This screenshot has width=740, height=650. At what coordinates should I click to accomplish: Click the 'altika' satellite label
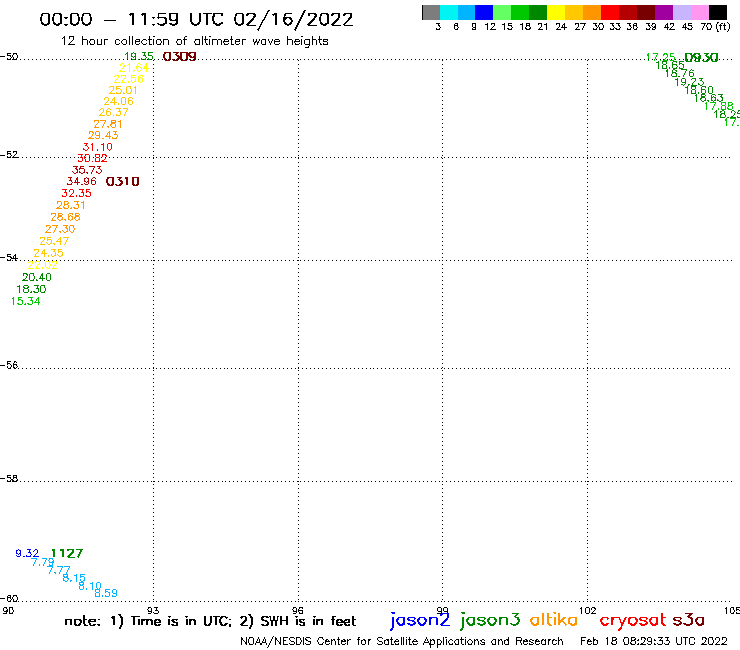[554, 620]
